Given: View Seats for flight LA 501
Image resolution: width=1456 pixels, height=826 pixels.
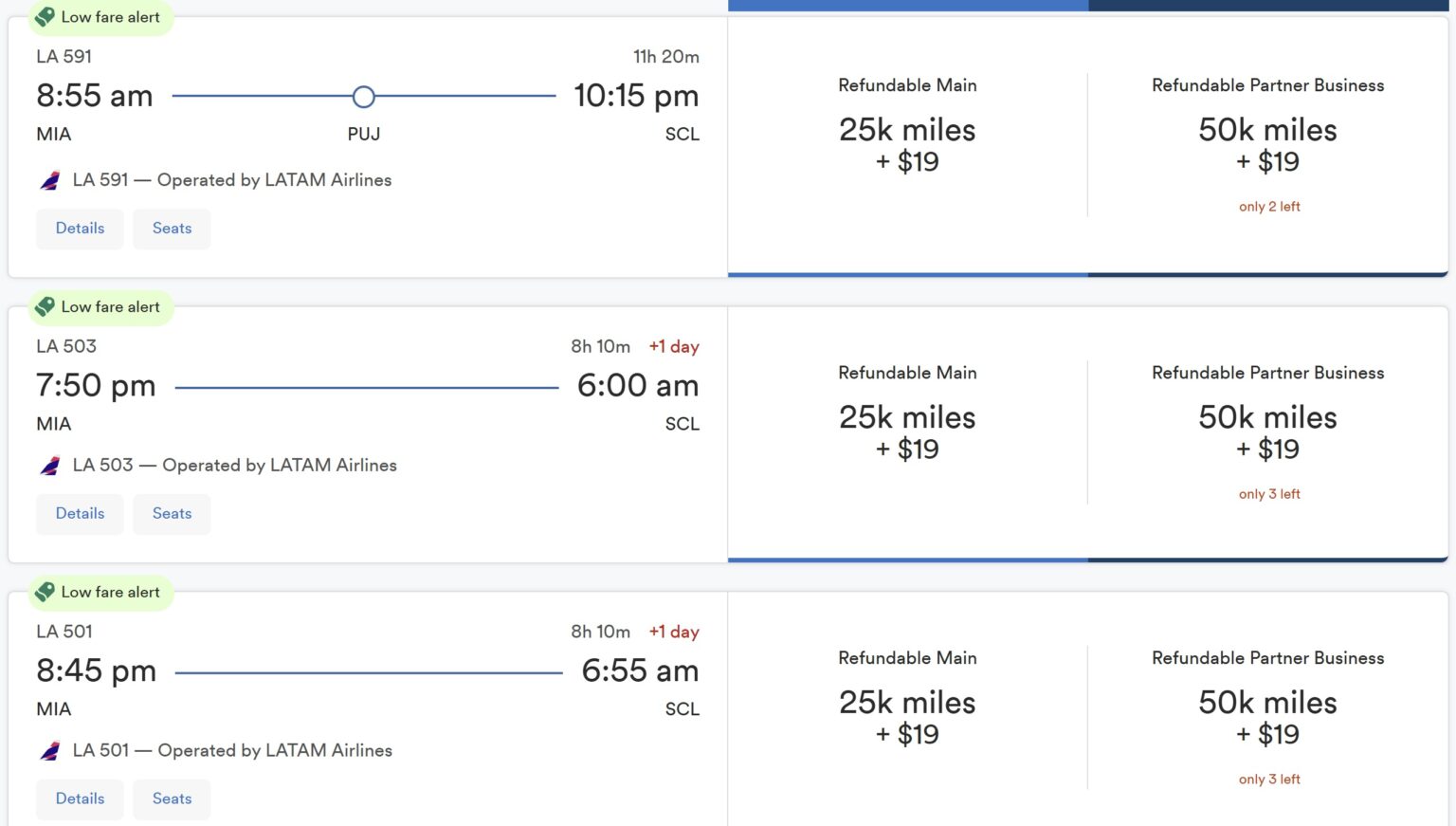Looking at the screenshot, I should [172, 798].
